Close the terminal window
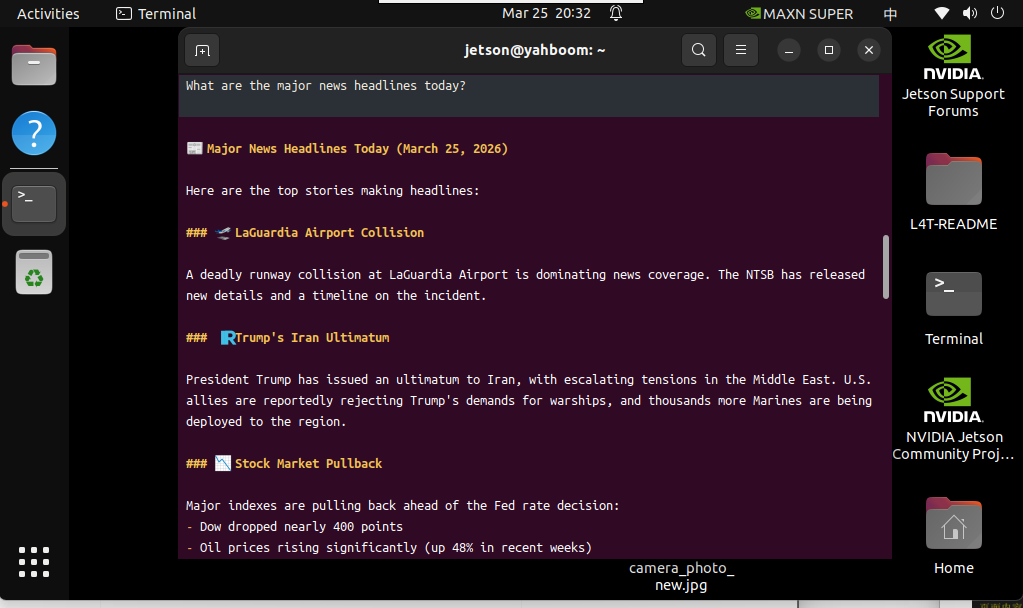 [x=868, y=50]
